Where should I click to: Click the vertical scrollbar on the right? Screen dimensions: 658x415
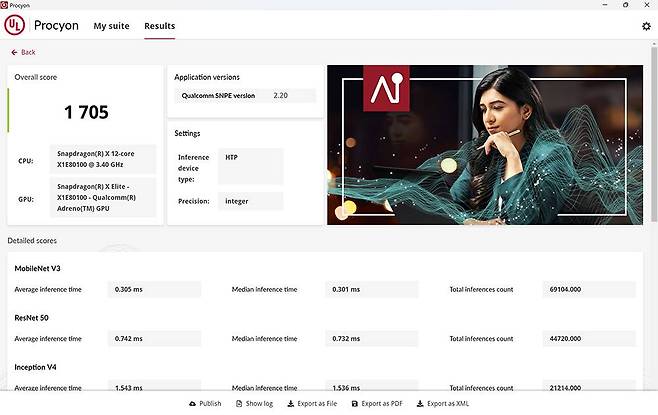pos(653,200)
